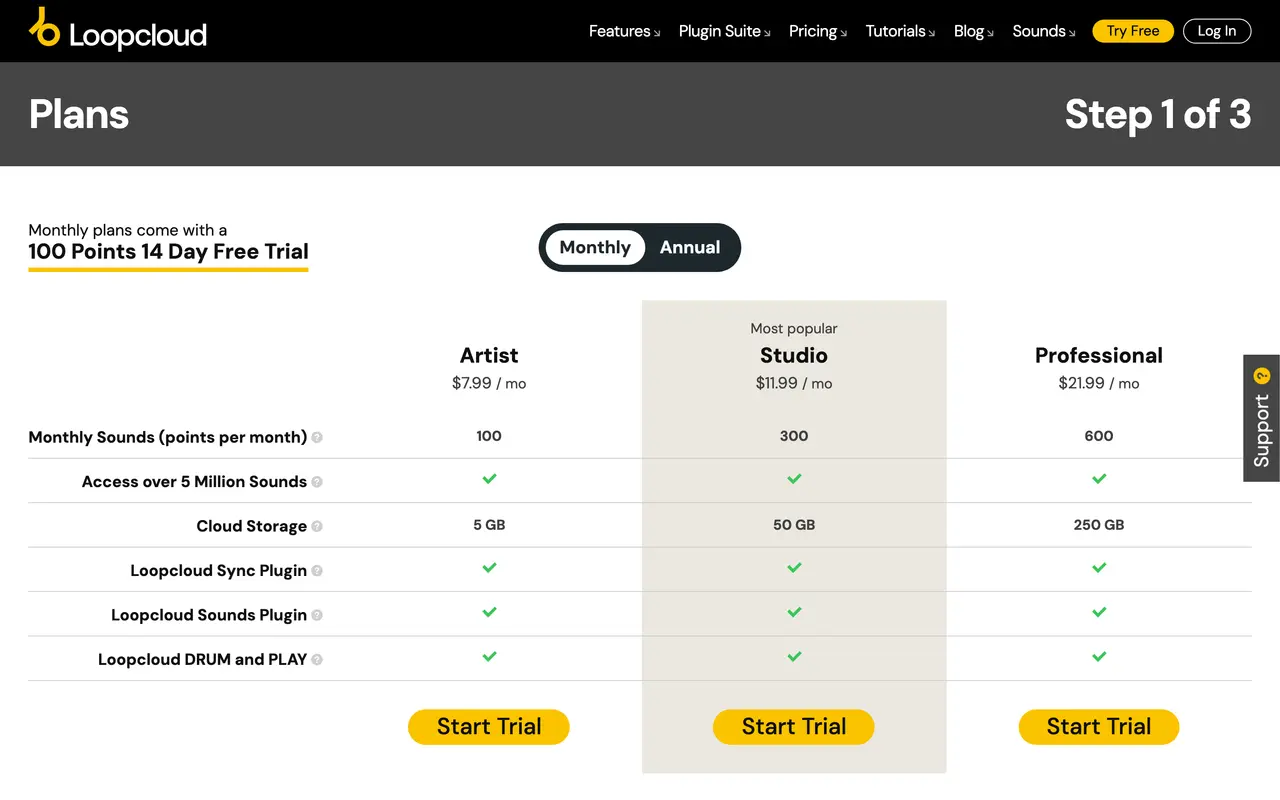The image size is (1280, 800).
Task: Click the Professional plan heading
Action: (x=1099, y=355)
